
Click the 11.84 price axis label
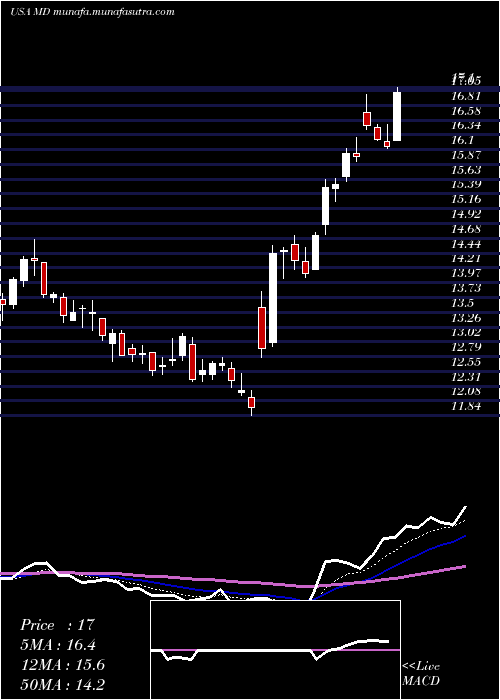466,406
